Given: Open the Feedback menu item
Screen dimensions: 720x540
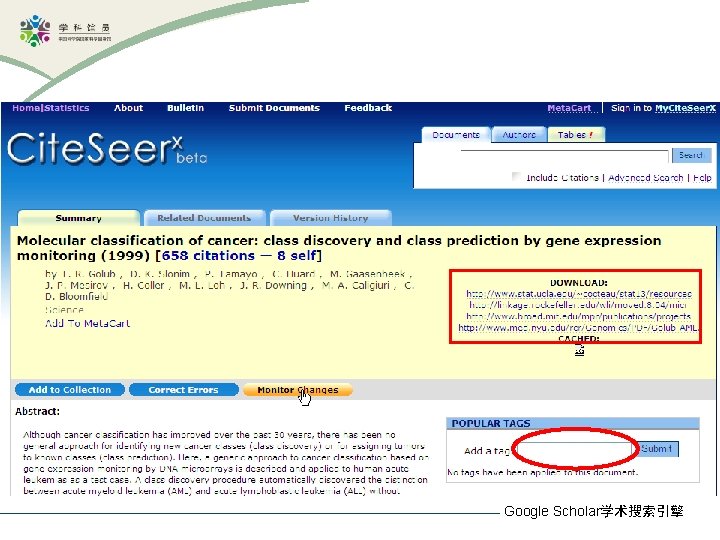Looking at the screenshot, I should coord(368,108).
